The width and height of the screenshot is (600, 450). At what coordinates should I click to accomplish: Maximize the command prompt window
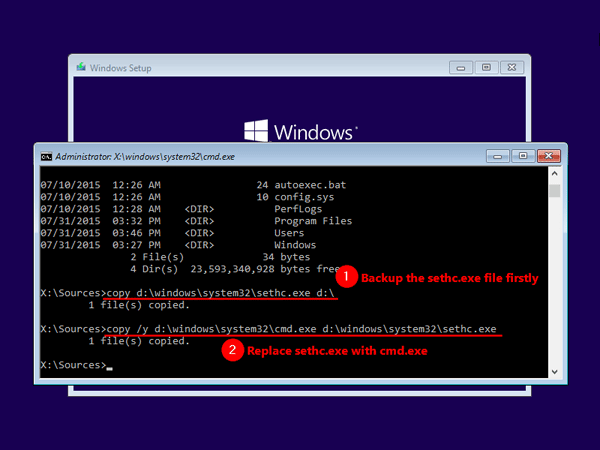tap(523, 156)
